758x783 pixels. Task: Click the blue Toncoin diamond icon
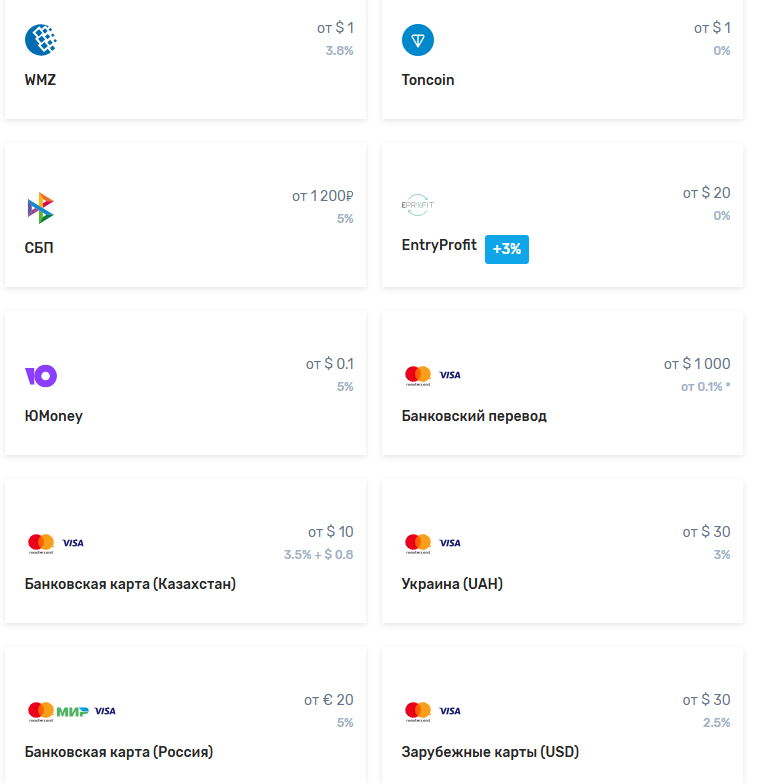(x=418, y=40)
